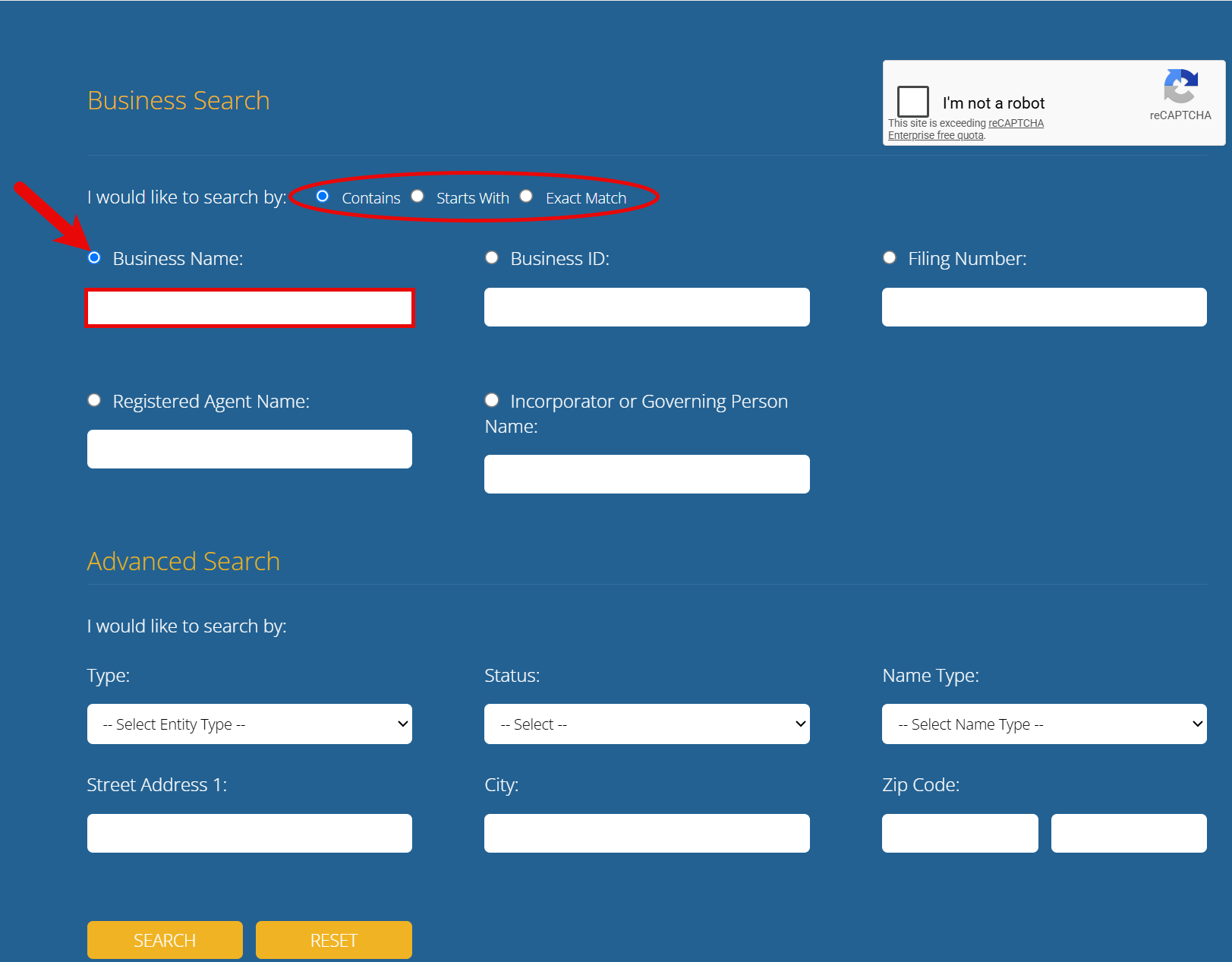Choose the Exact Match radio button
This screenshot has width=1232, height=962.
526,197
